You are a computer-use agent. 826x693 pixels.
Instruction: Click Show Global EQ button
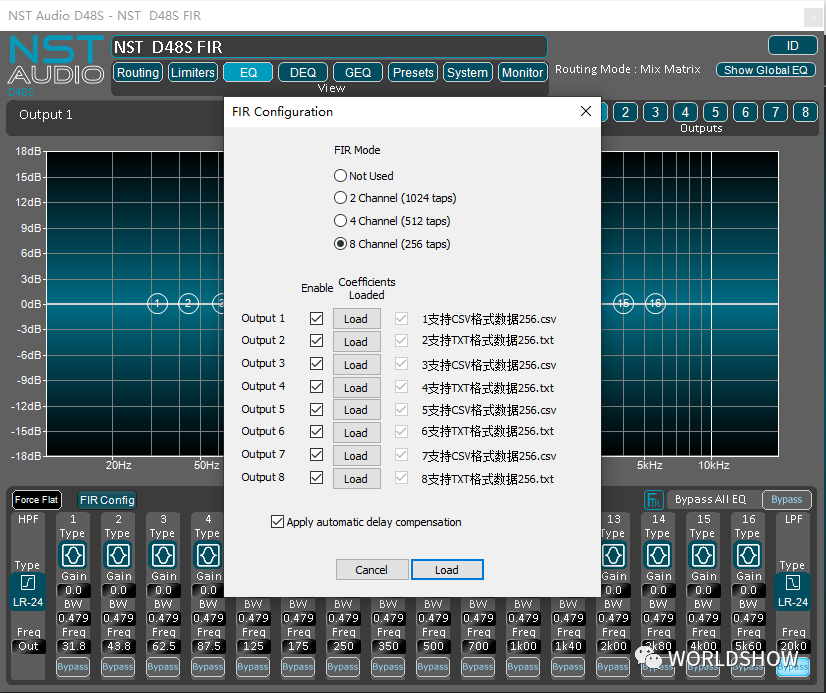[766, 70]
